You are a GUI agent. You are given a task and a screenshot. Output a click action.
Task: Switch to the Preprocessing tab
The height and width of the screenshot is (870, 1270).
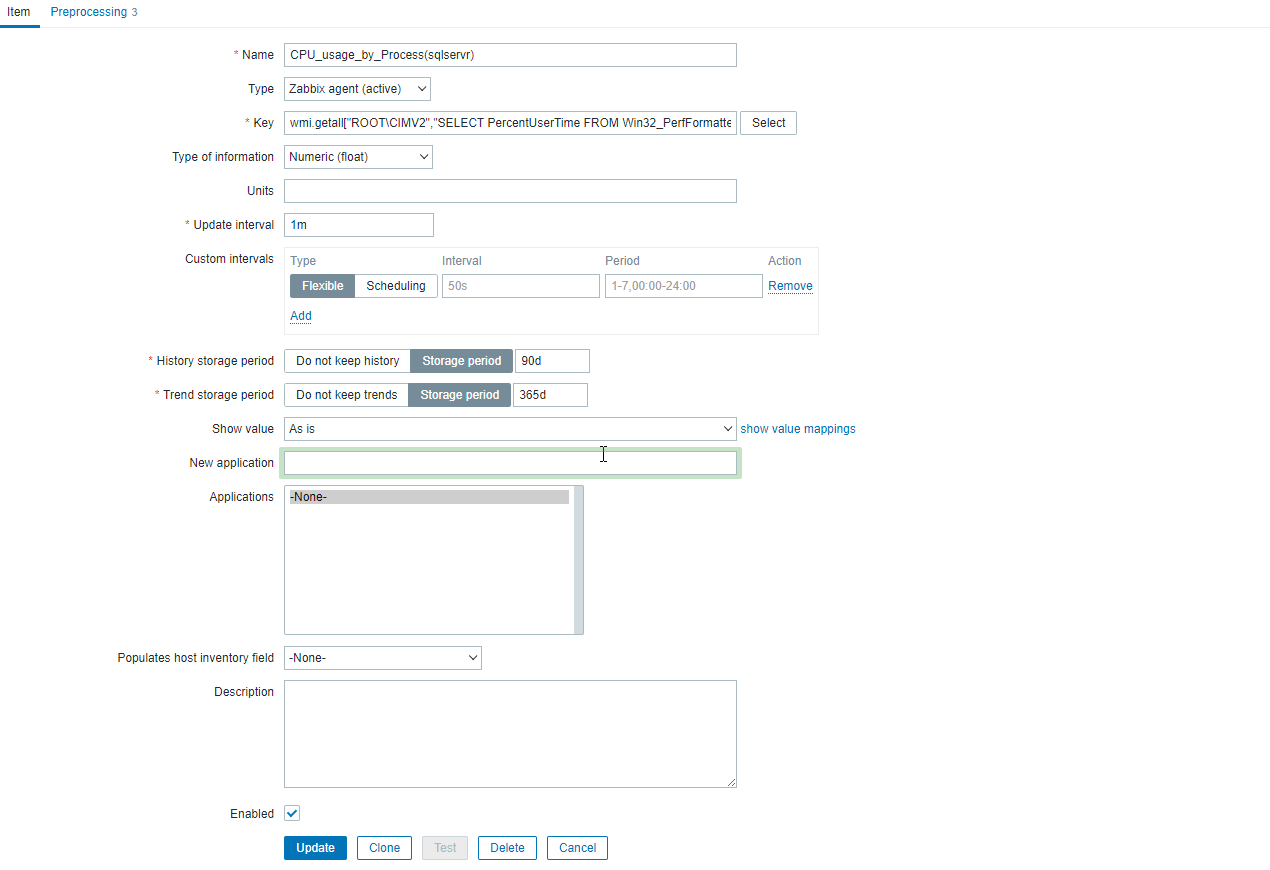(x=94, y=12)
